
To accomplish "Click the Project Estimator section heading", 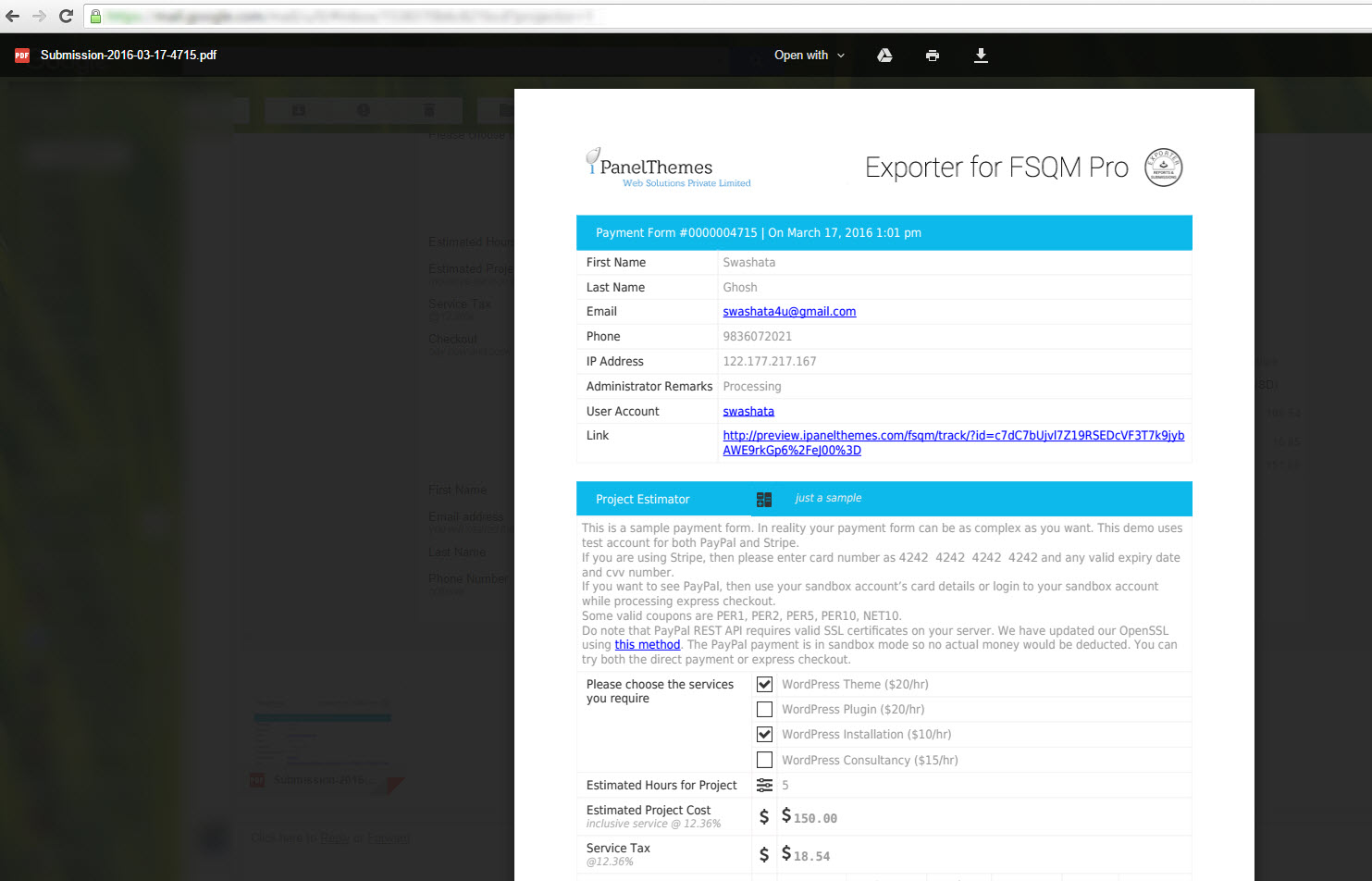I will (x=642, y=500).
